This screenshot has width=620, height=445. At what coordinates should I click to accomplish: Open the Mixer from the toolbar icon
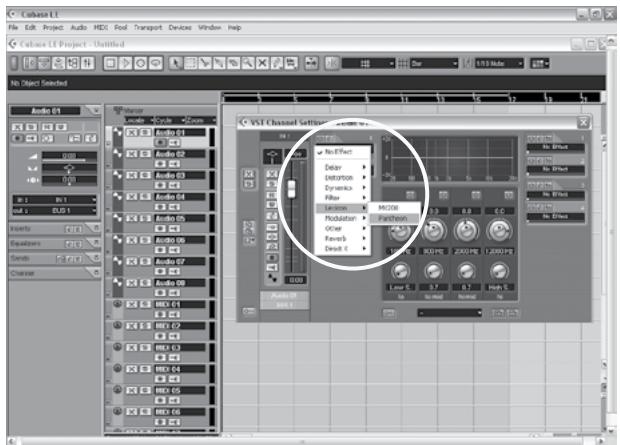point(87,63)
